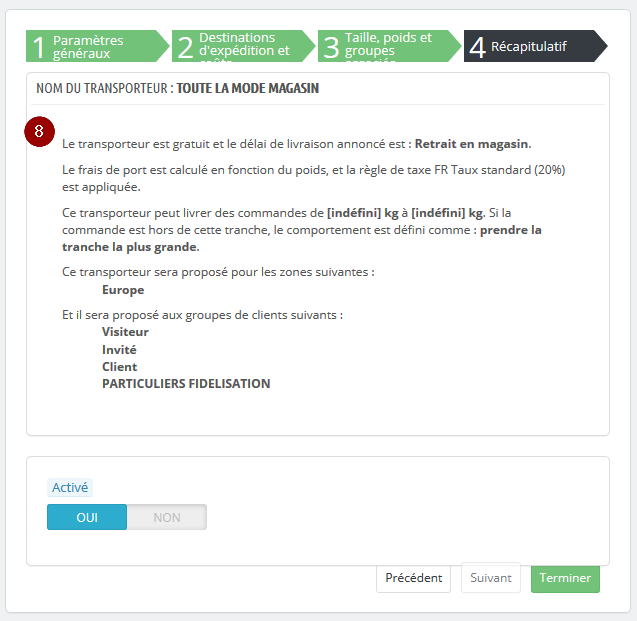Viewport: 637px width, 621px height.
Task: Click the Europe zone entry
Action: pyautogui.click(x=123, y=290)
